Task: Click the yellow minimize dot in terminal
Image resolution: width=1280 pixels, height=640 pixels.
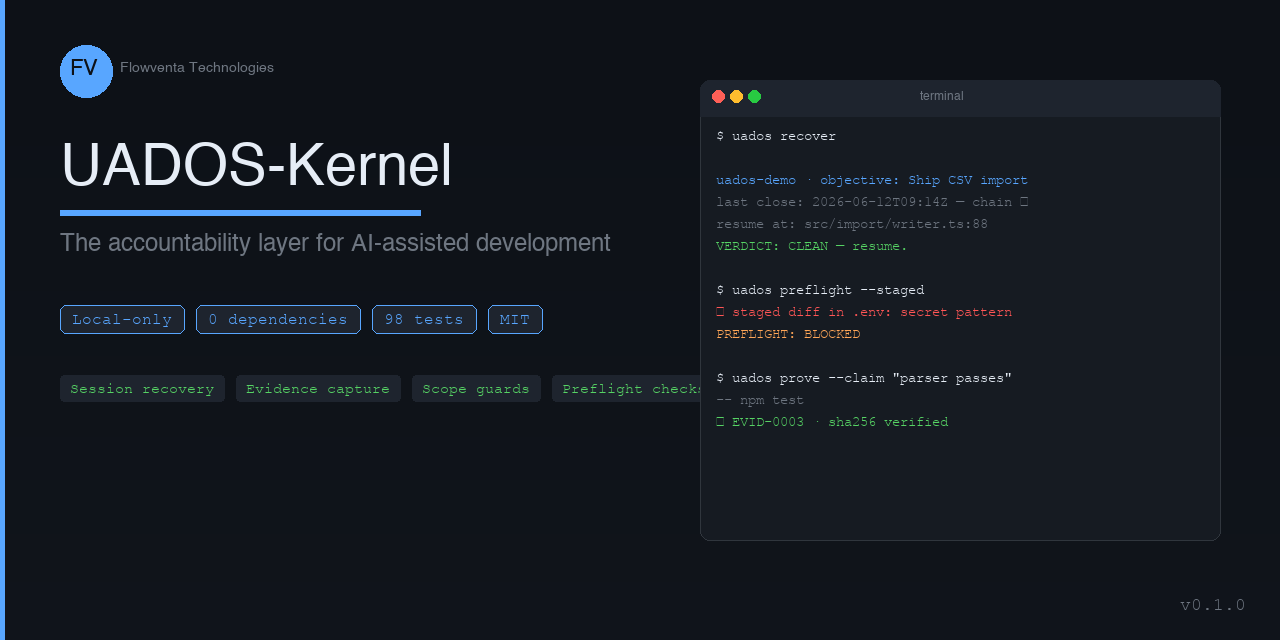Action: click(x=736, y=96)
